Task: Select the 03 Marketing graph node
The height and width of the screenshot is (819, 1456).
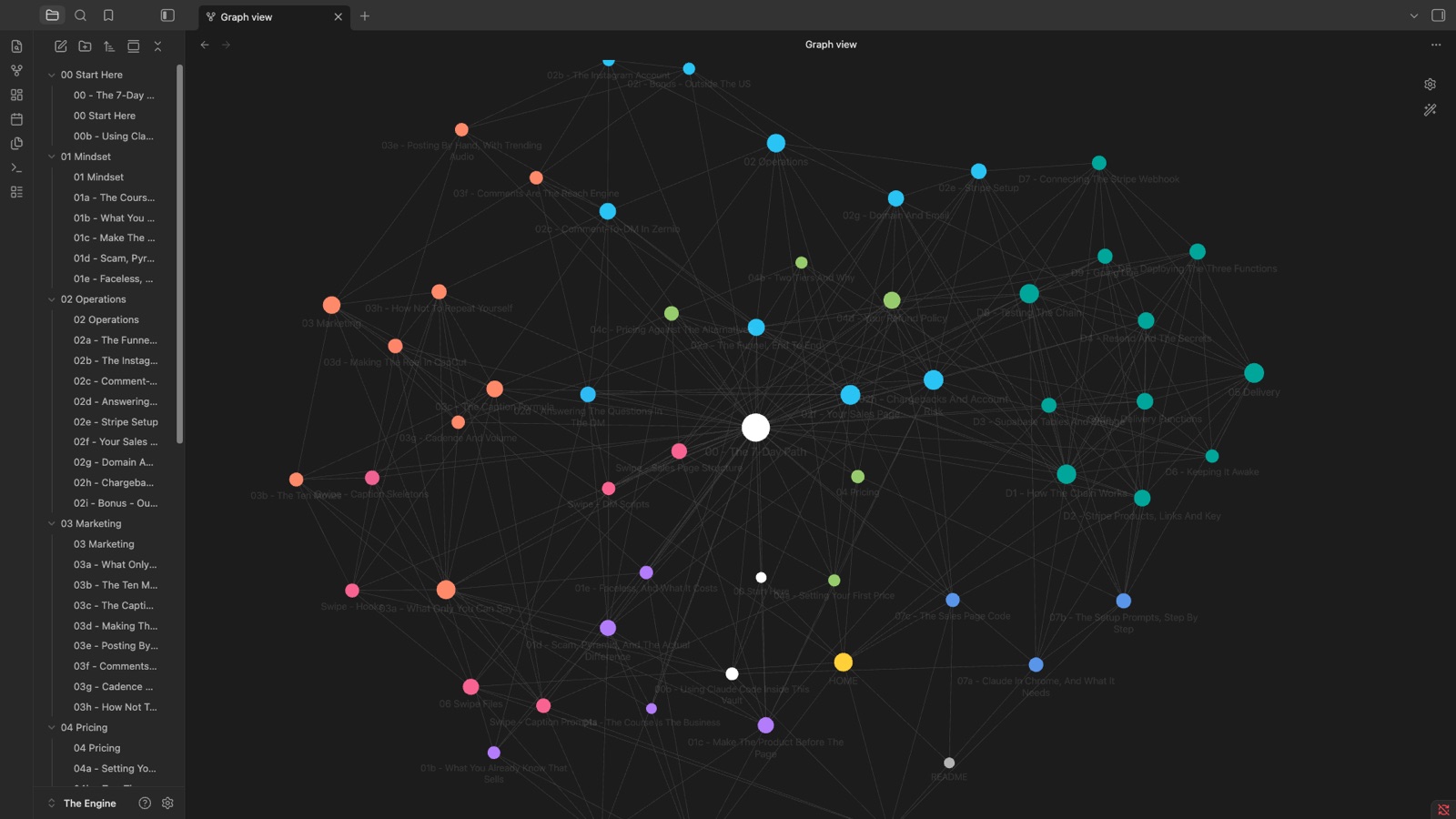Action: point(331,305)
